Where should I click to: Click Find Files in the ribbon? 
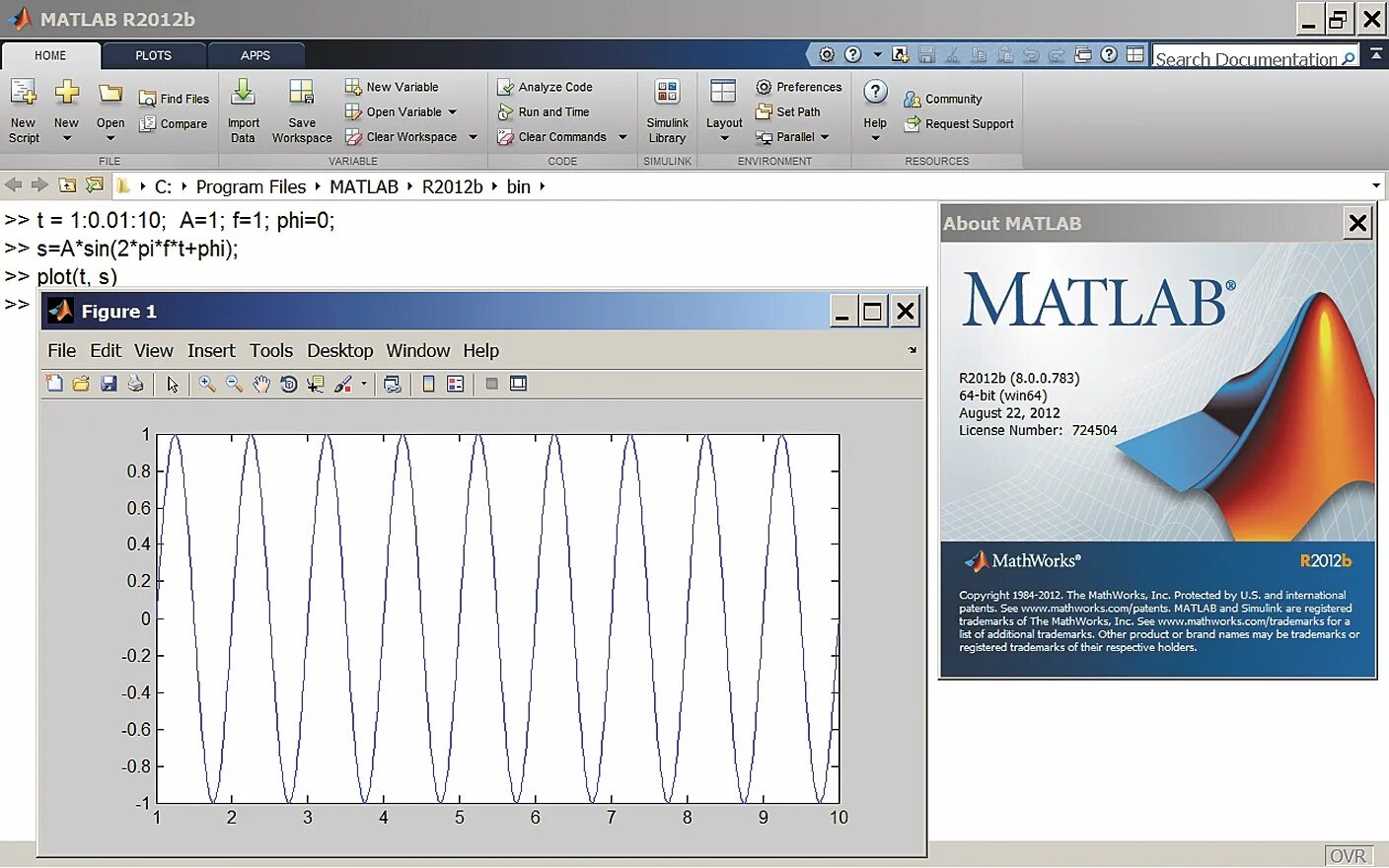tap(174, 99)
